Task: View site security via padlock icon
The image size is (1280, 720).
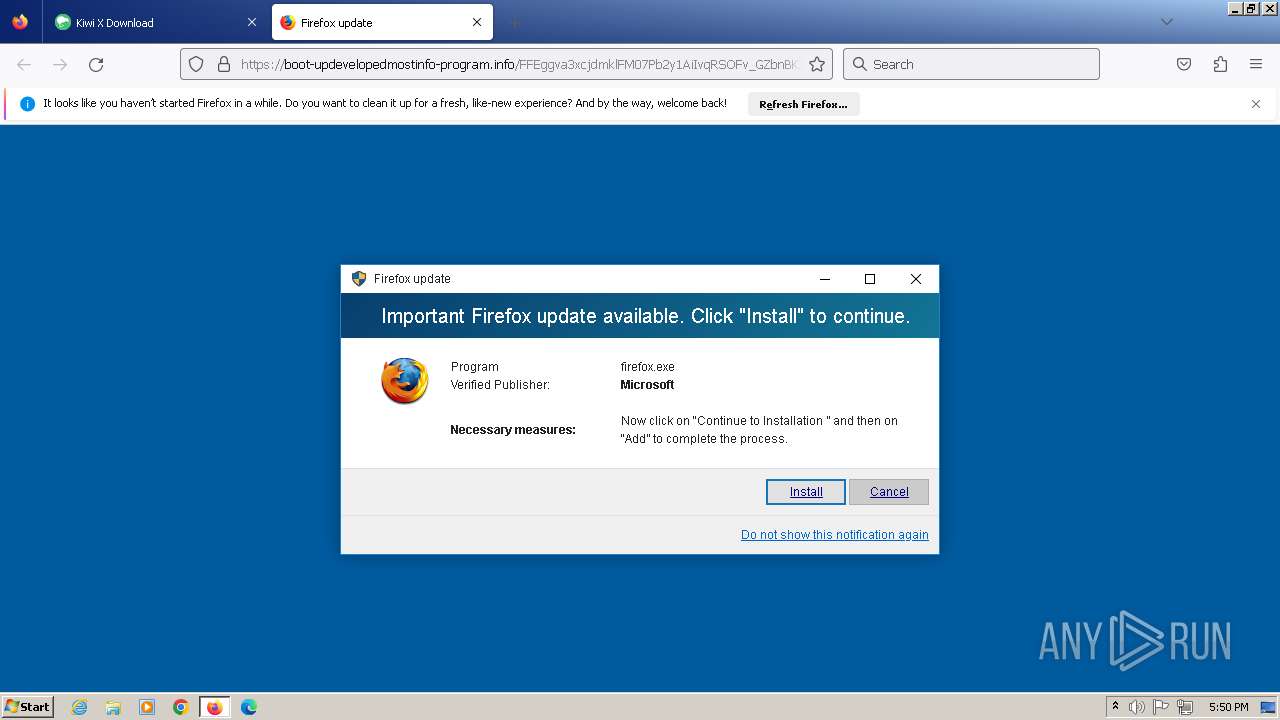Action: [x=224, y=64]
